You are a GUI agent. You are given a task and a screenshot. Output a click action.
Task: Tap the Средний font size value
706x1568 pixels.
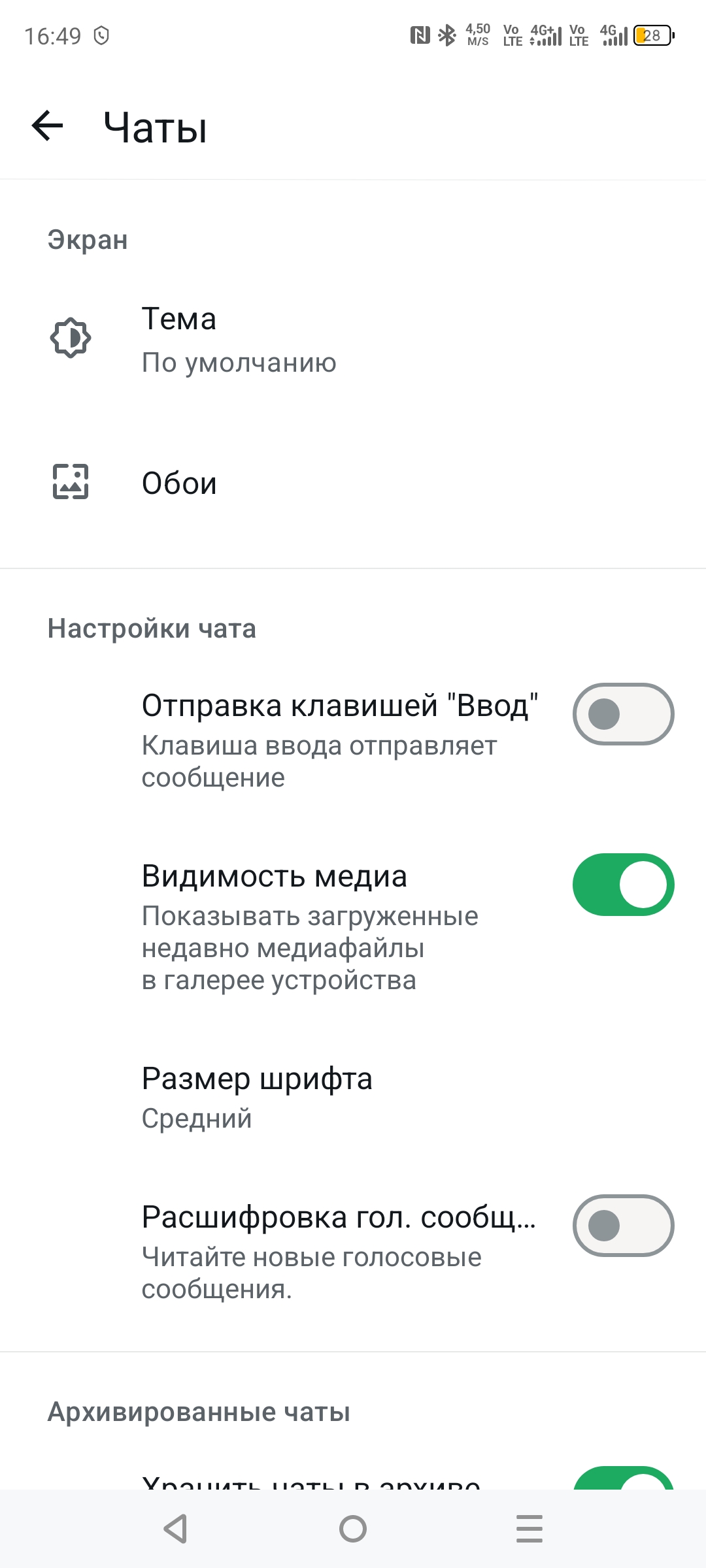[x=197, y=1119]
